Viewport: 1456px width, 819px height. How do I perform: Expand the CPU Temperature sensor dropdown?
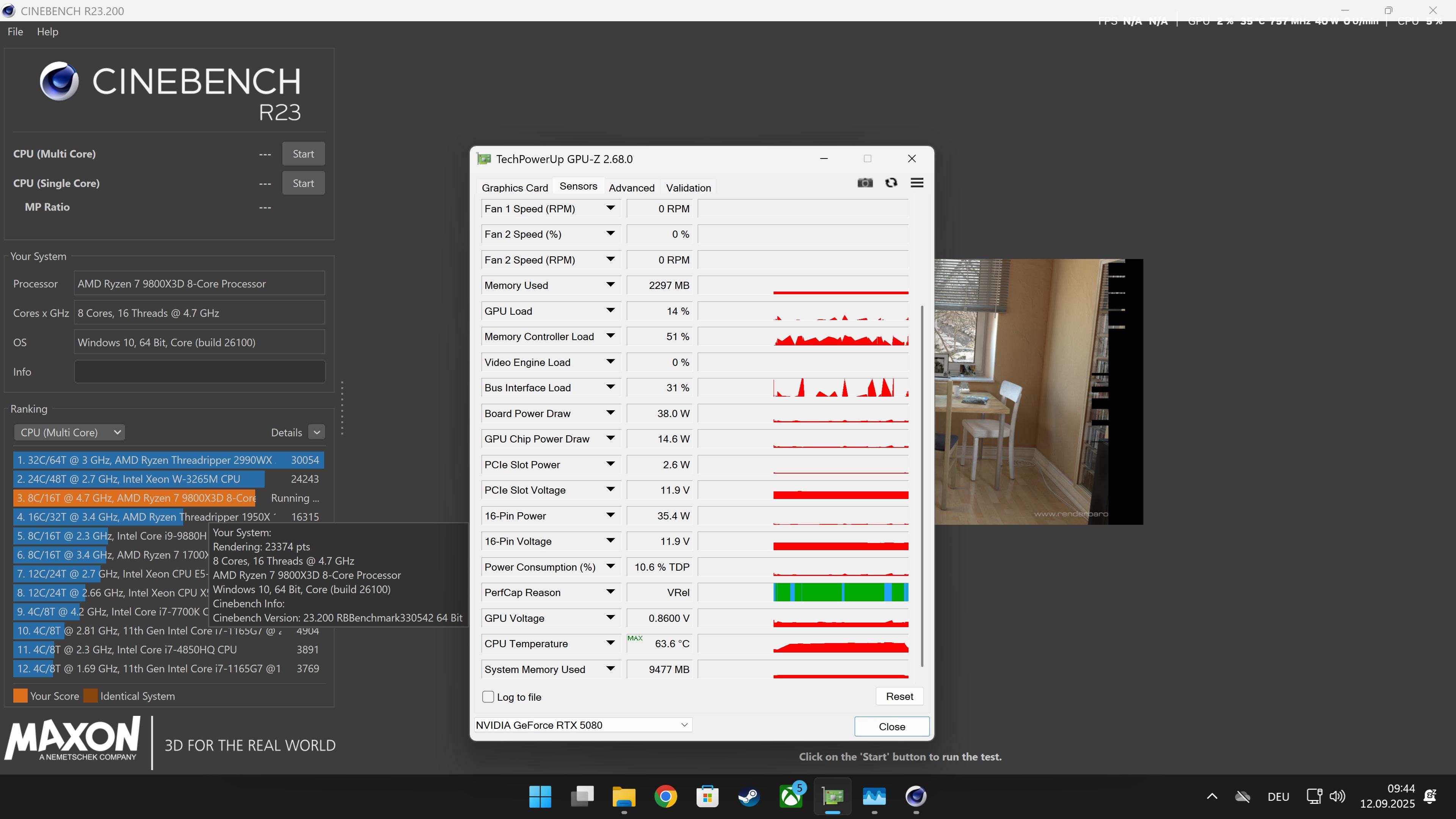pyautogui.click(x=610, y=643)
